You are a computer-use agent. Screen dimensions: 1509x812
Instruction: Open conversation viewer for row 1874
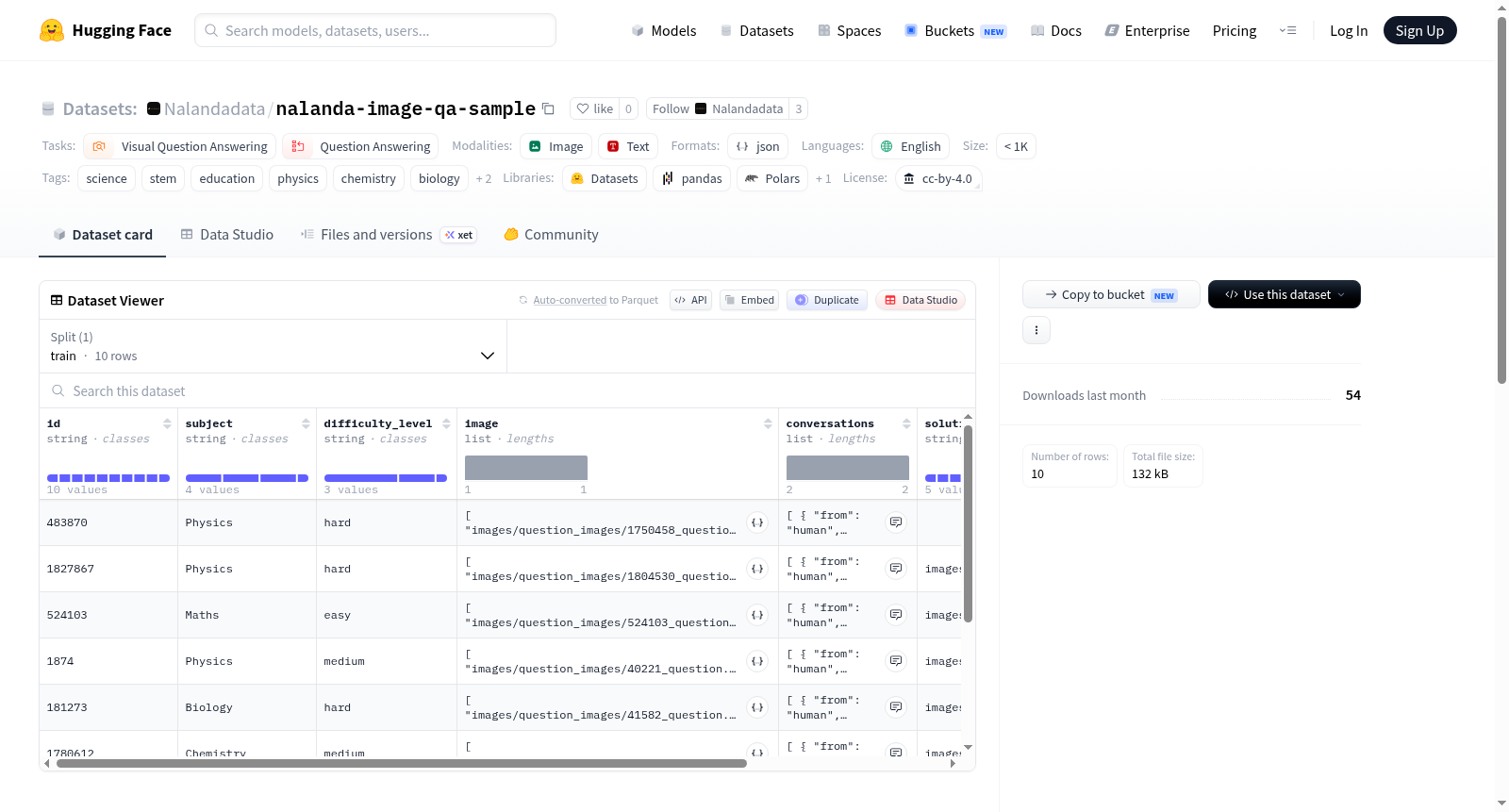[896, 661]
